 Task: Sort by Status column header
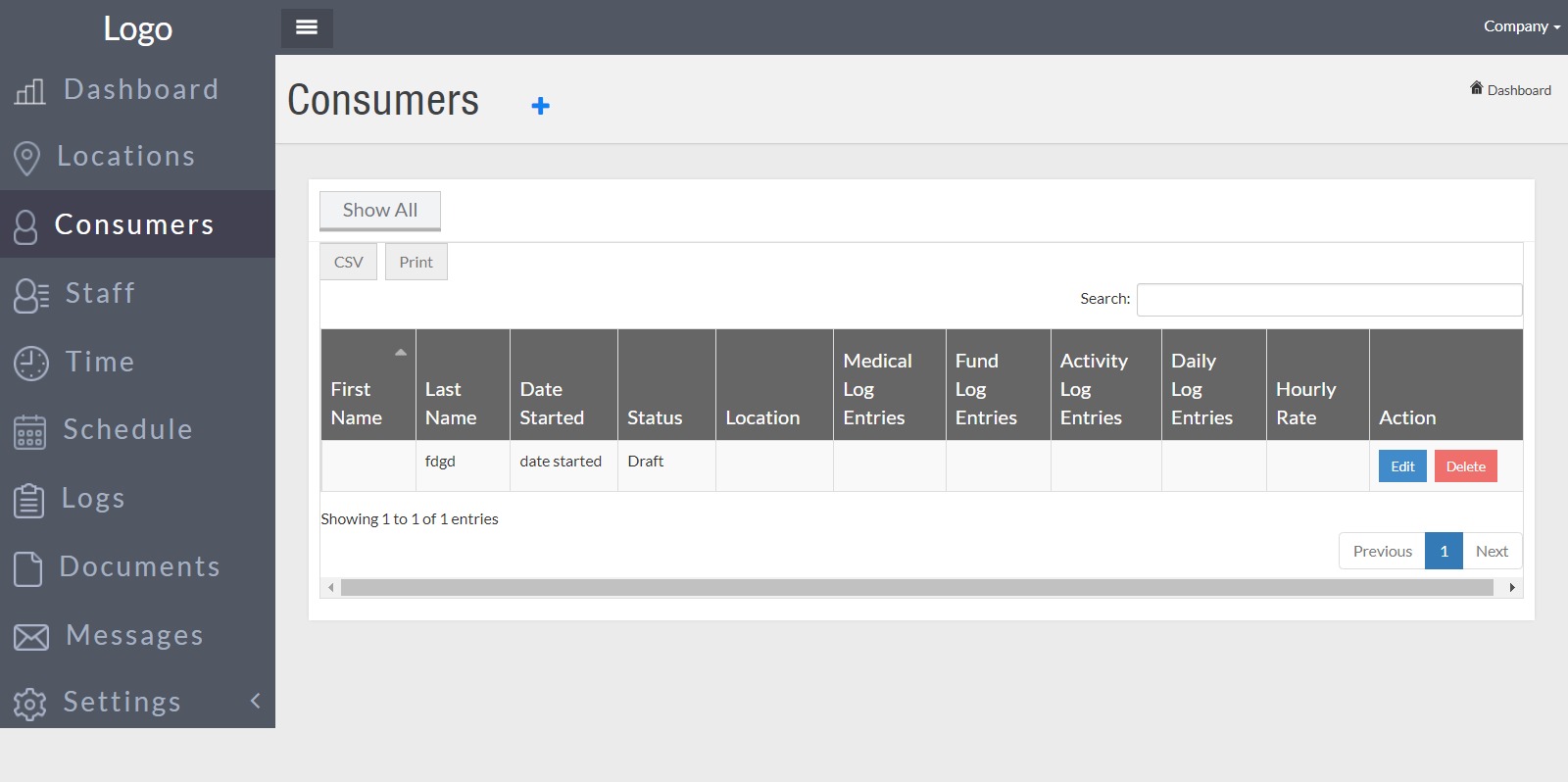(666, 384)
